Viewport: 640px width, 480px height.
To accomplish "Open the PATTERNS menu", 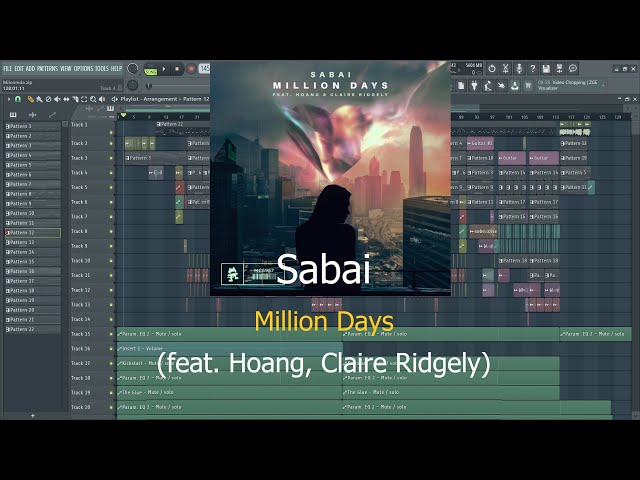I will 47,69.
